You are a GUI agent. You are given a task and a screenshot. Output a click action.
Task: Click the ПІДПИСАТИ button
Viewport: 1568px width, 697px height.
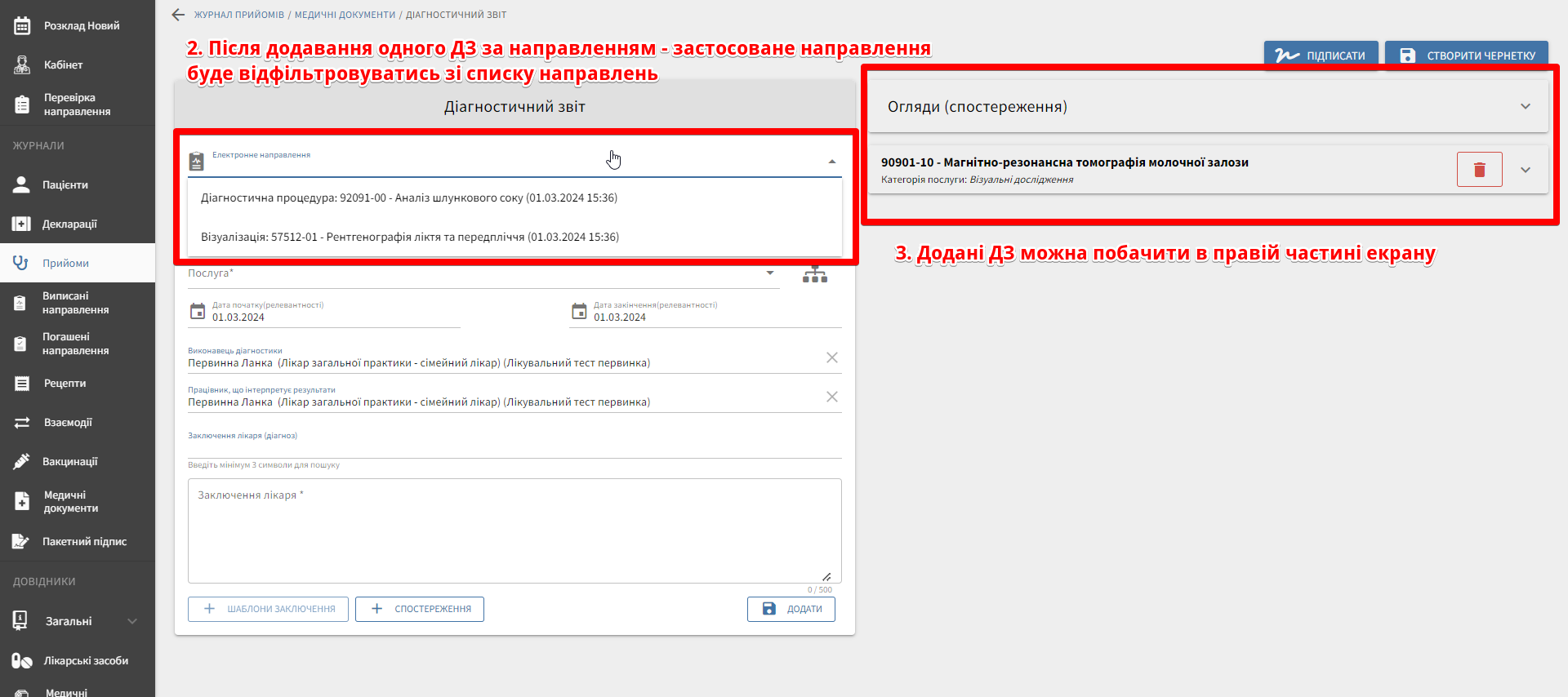coord(1321,55)
